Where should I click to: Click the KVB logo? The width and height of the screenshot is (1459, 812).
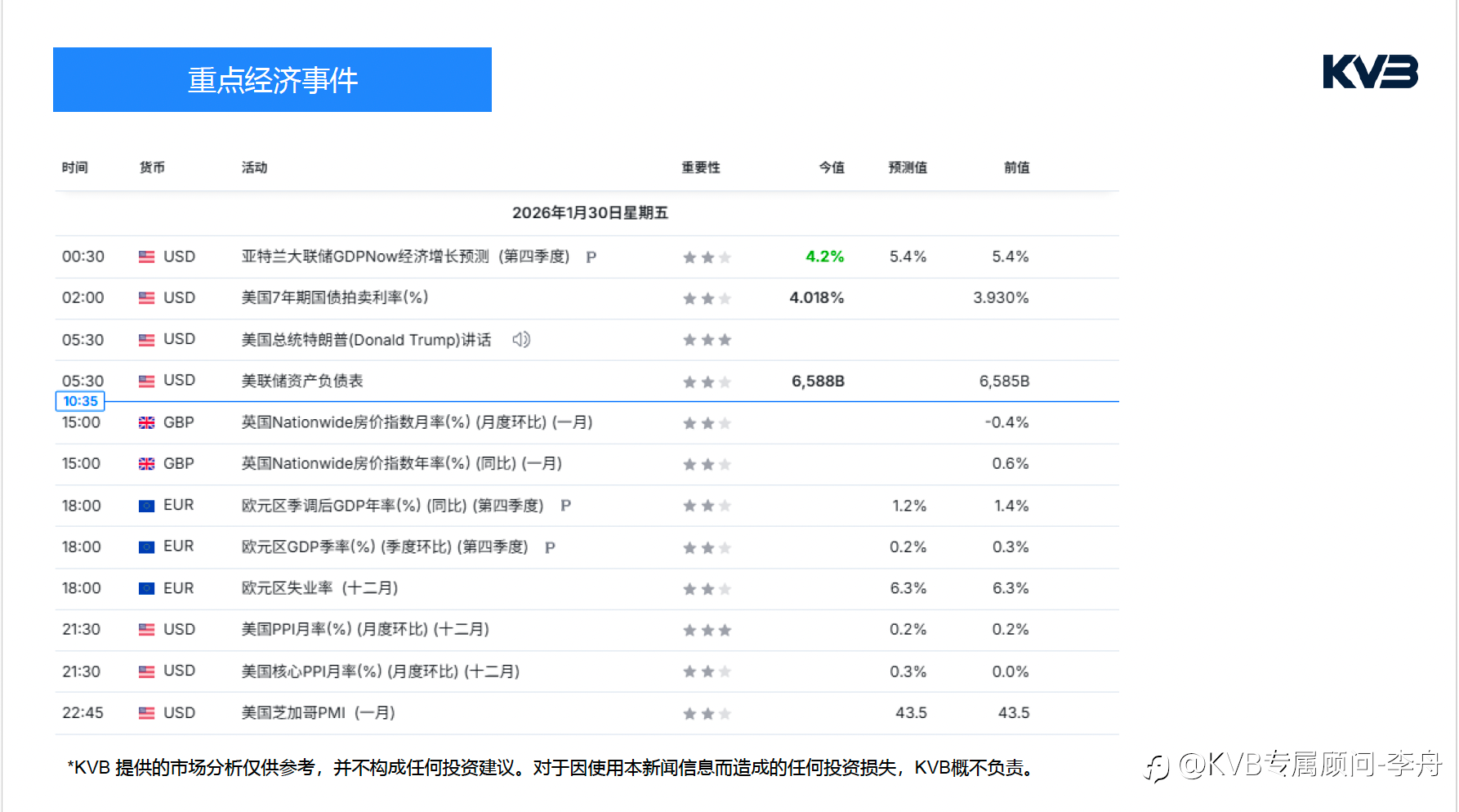point(1370,72)
